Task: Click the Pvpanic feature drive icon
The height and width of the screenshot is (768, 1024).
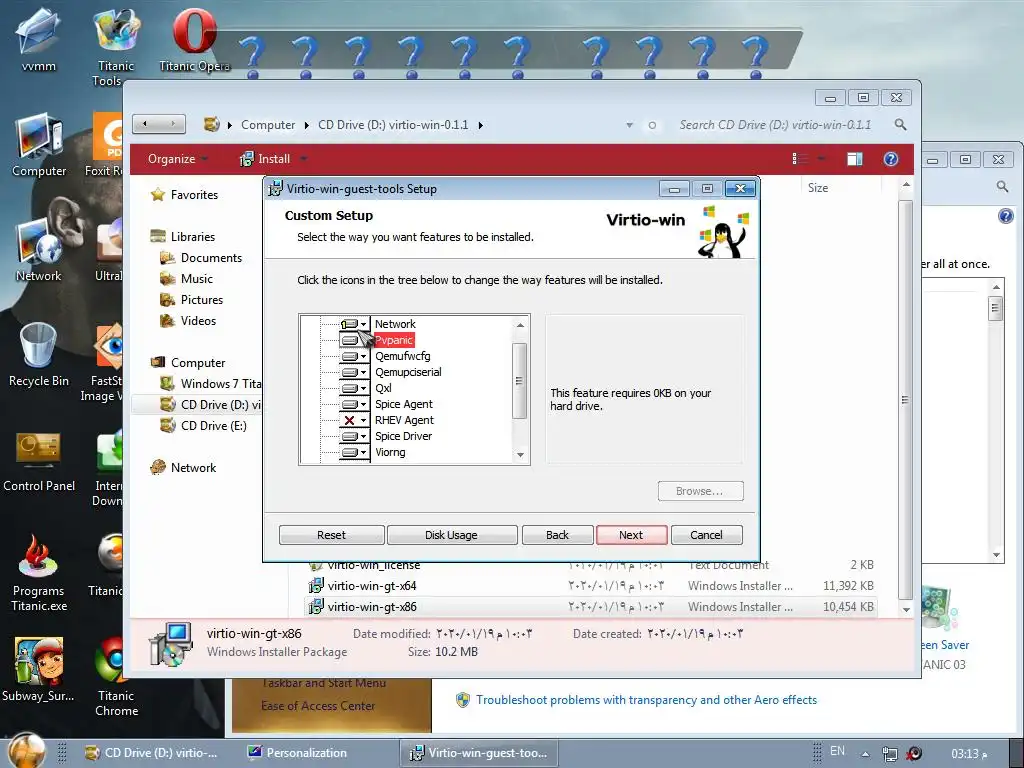Action: tap(350, 340)
